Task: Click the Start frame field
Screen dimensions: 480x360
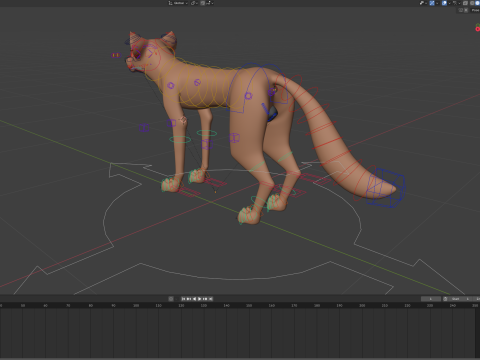Action: (461, 299)
